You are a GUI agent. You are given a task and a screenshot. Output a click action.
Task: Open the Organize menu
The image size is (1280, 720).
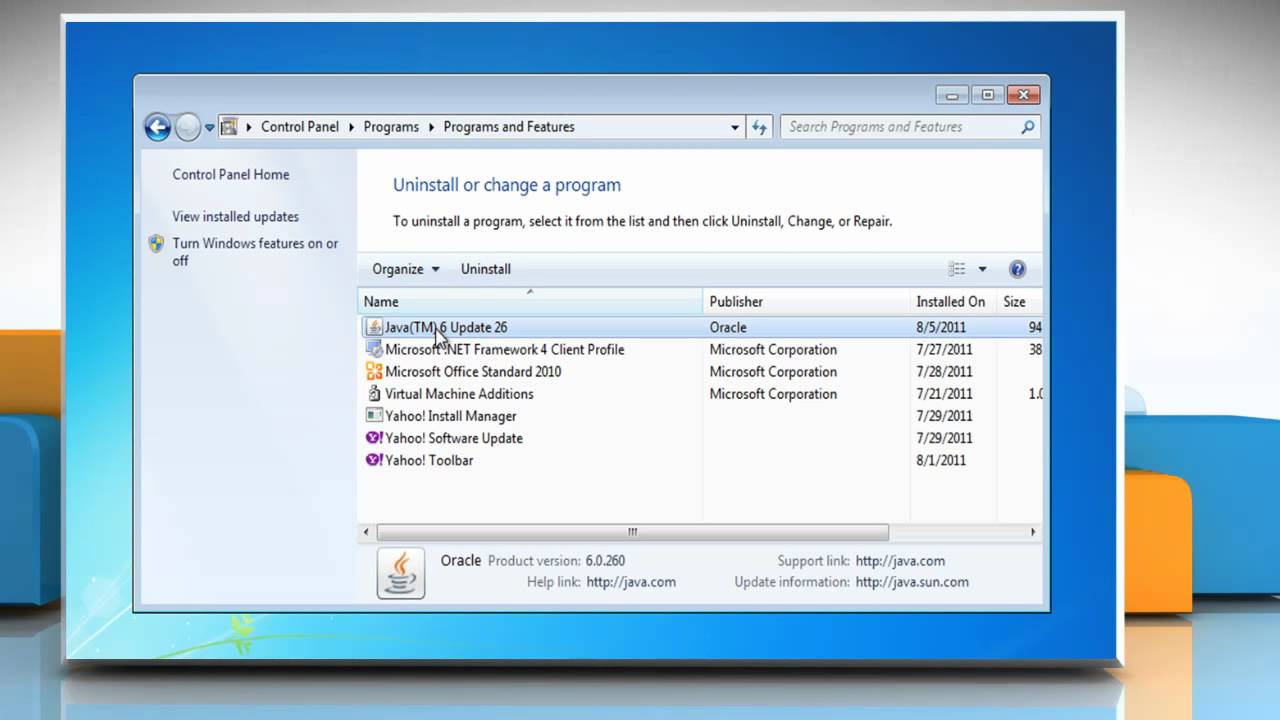406,269
